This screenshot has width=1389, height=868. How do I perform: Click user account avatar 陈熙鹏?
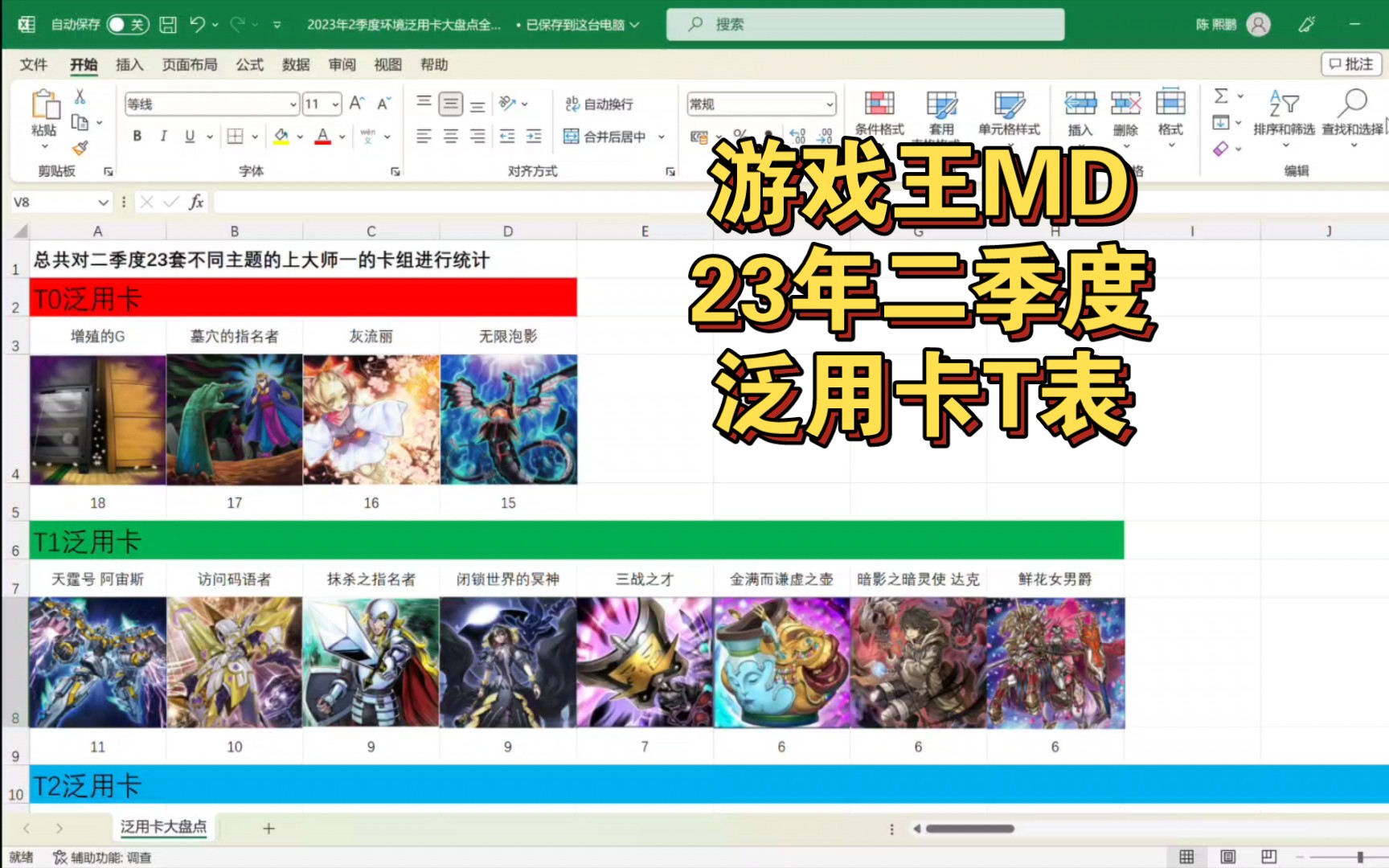(1259, 25)
